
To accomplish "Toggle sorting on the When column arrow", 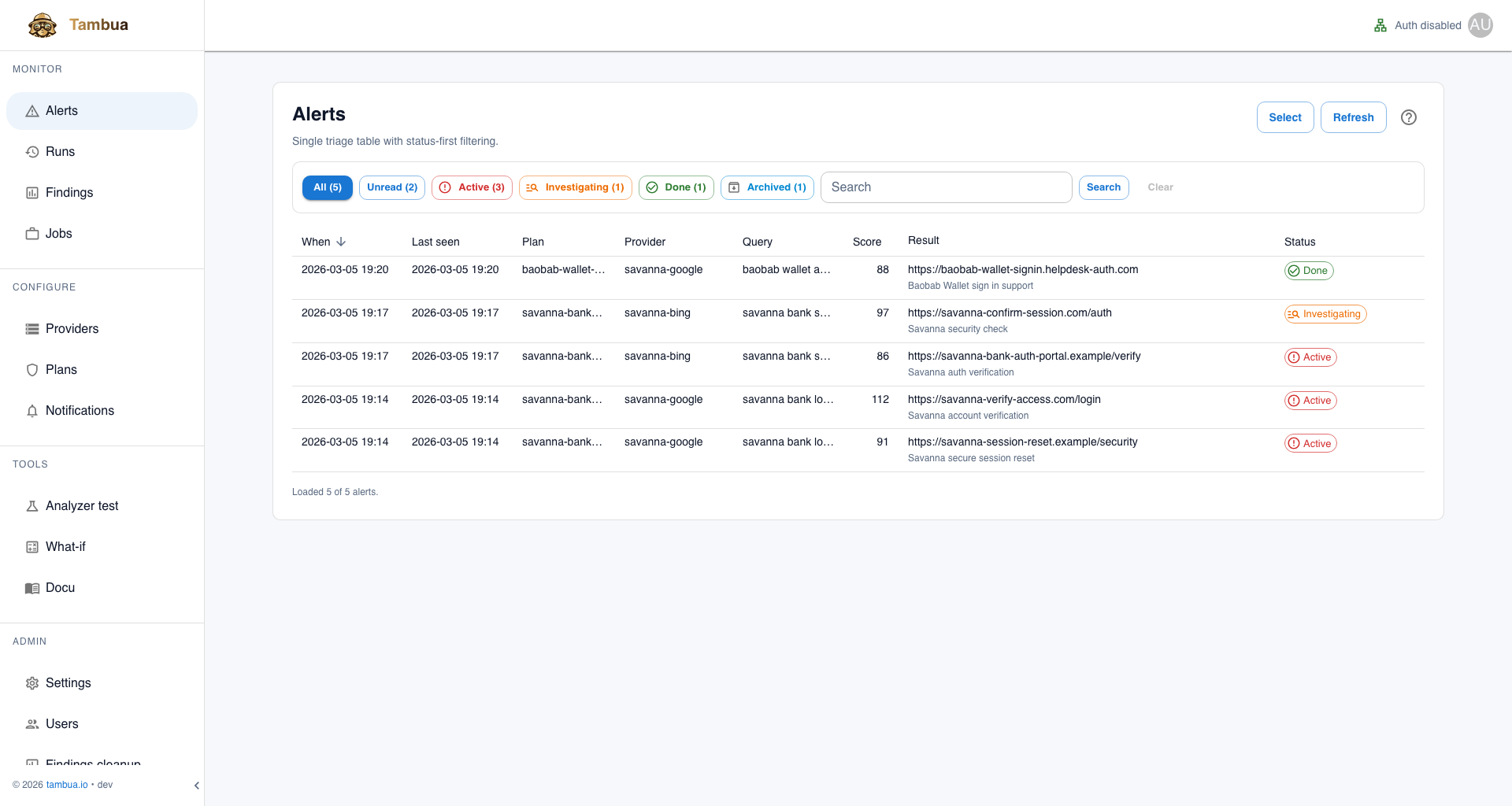I will coord(340,242).
